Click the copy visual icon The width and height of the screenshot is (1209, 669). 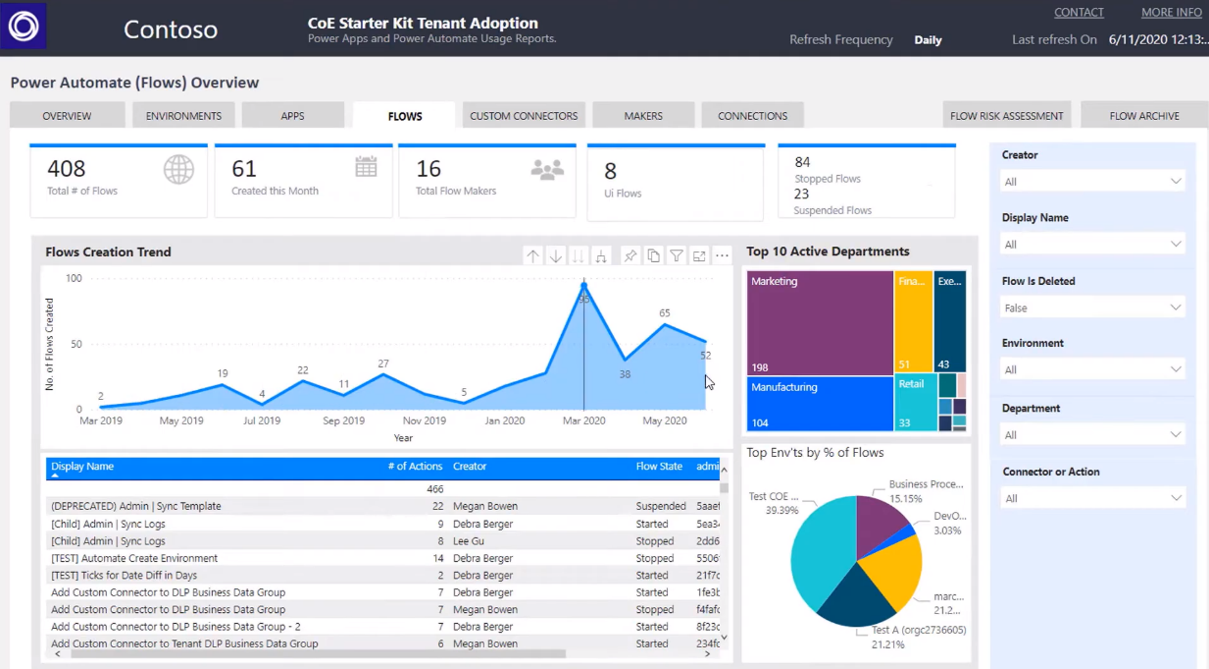tap(653, 256)
